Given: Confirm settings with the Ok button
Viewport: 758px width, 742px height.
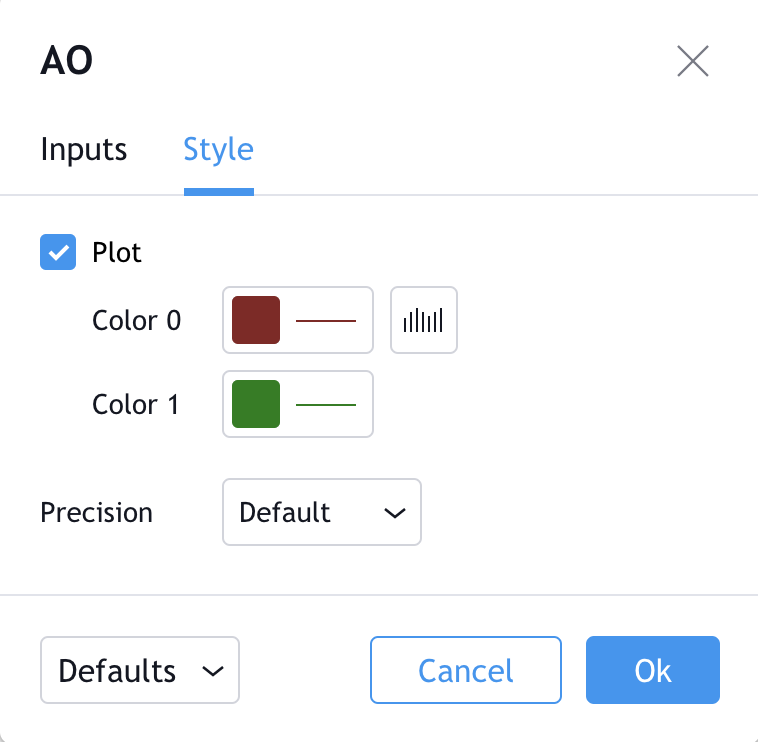Looking at the screenshot, I should coord(653,670).
